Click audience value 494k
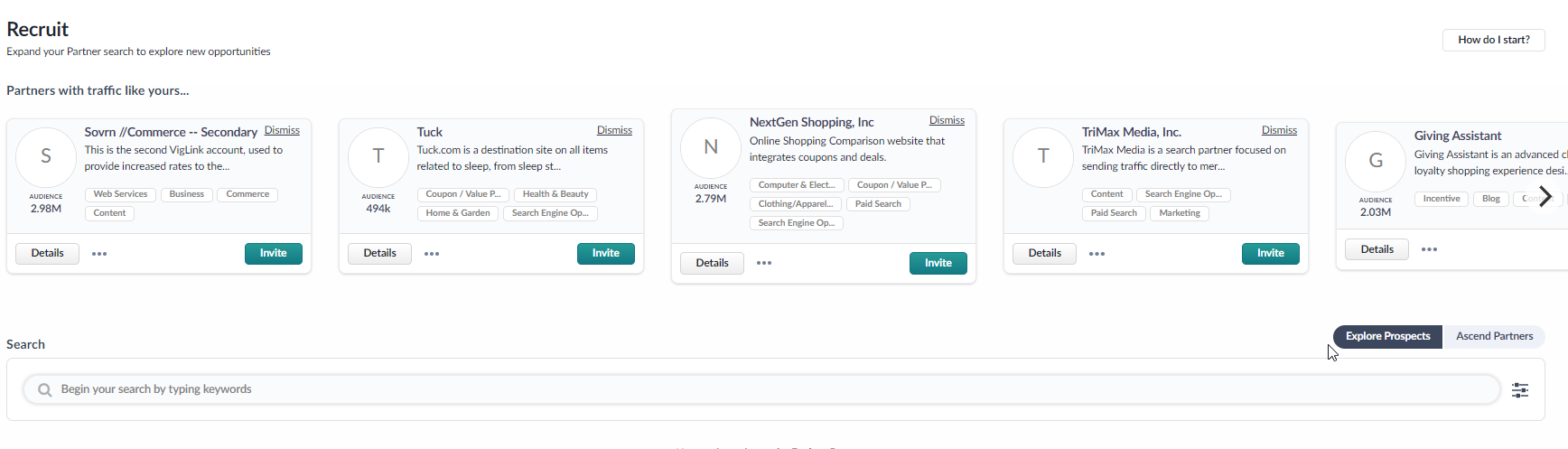This screenshot has height=449, width=1568. (x=378, y=209)
